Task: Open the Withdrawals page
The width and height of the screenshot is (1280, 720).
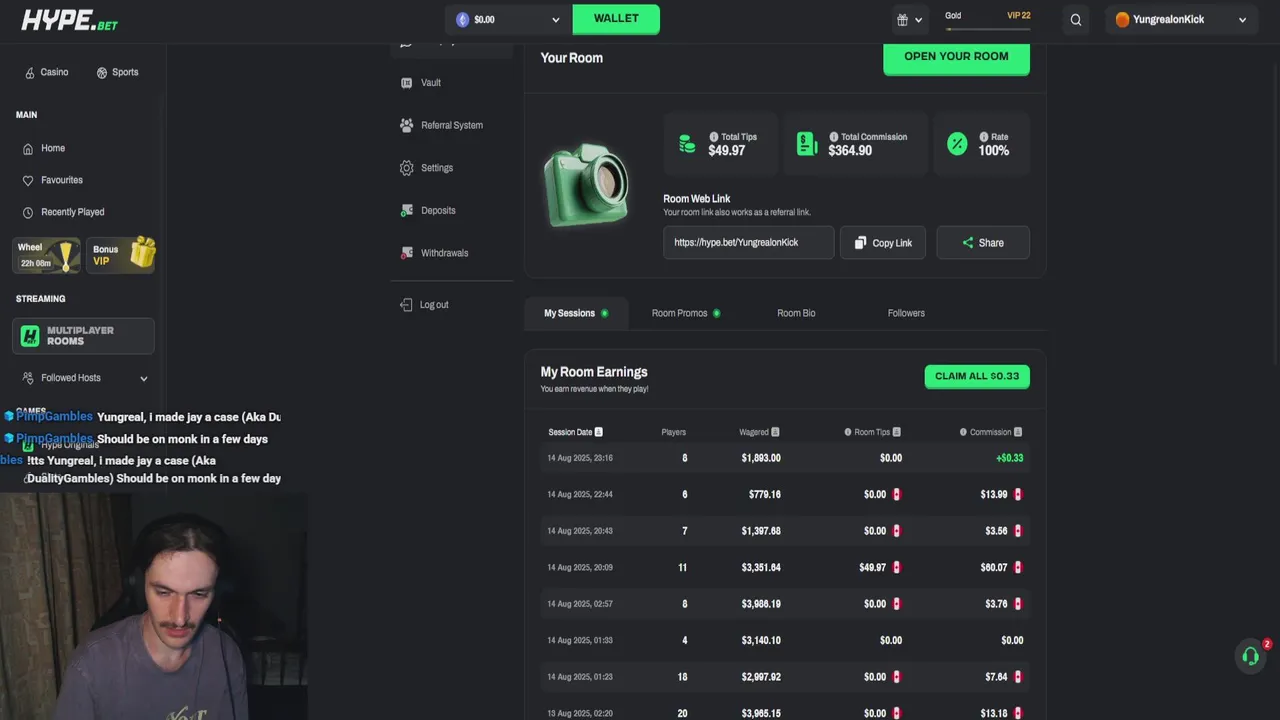Action: pos(434,253)
